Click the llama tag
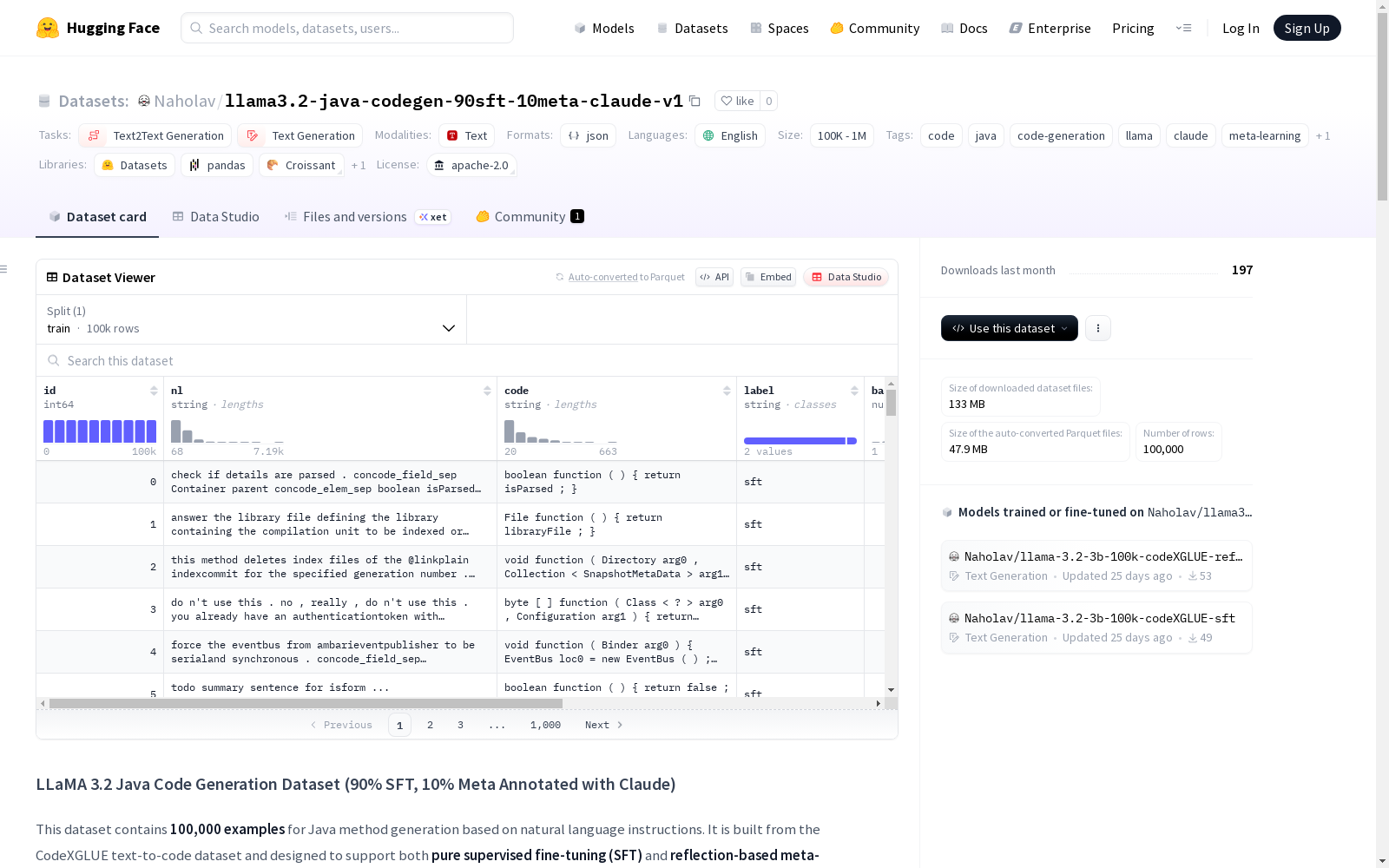The width and height of the screenshot is (1389, 868). [x=1139, y=135]
